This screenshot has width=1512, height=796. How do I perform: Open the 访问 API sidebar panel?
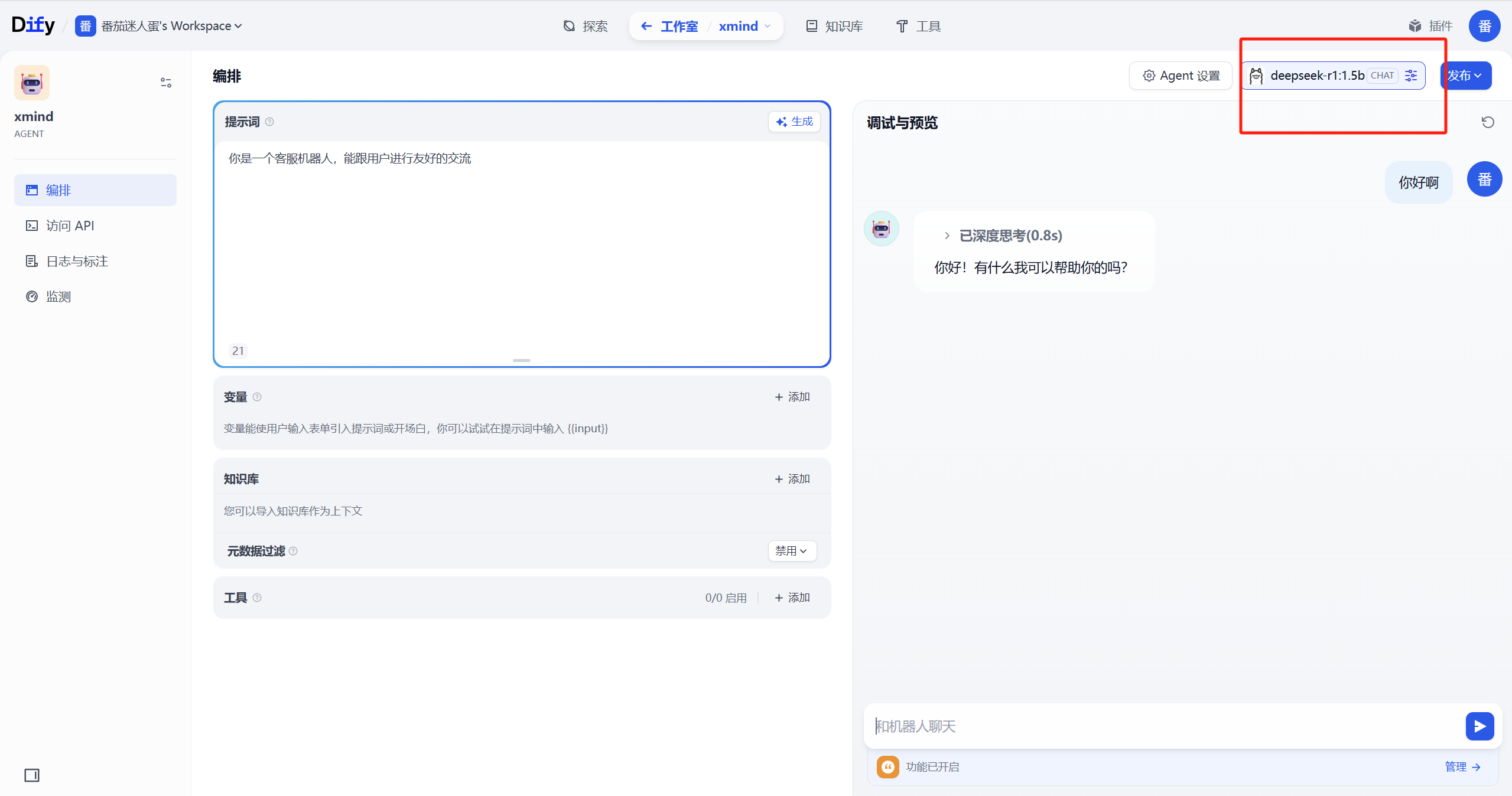point(70,225)
